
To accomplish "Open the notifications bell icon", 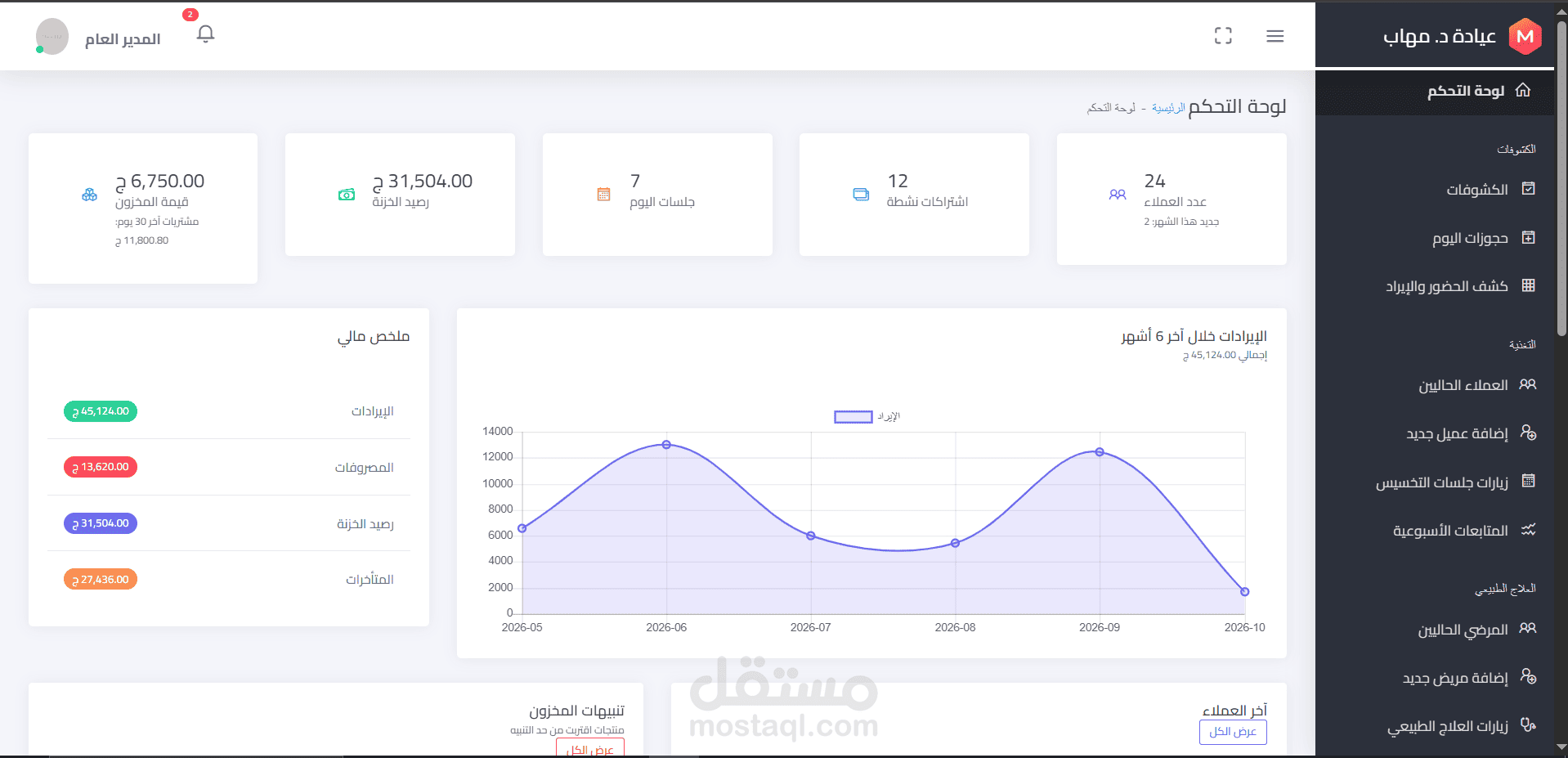I will point(206,34).
